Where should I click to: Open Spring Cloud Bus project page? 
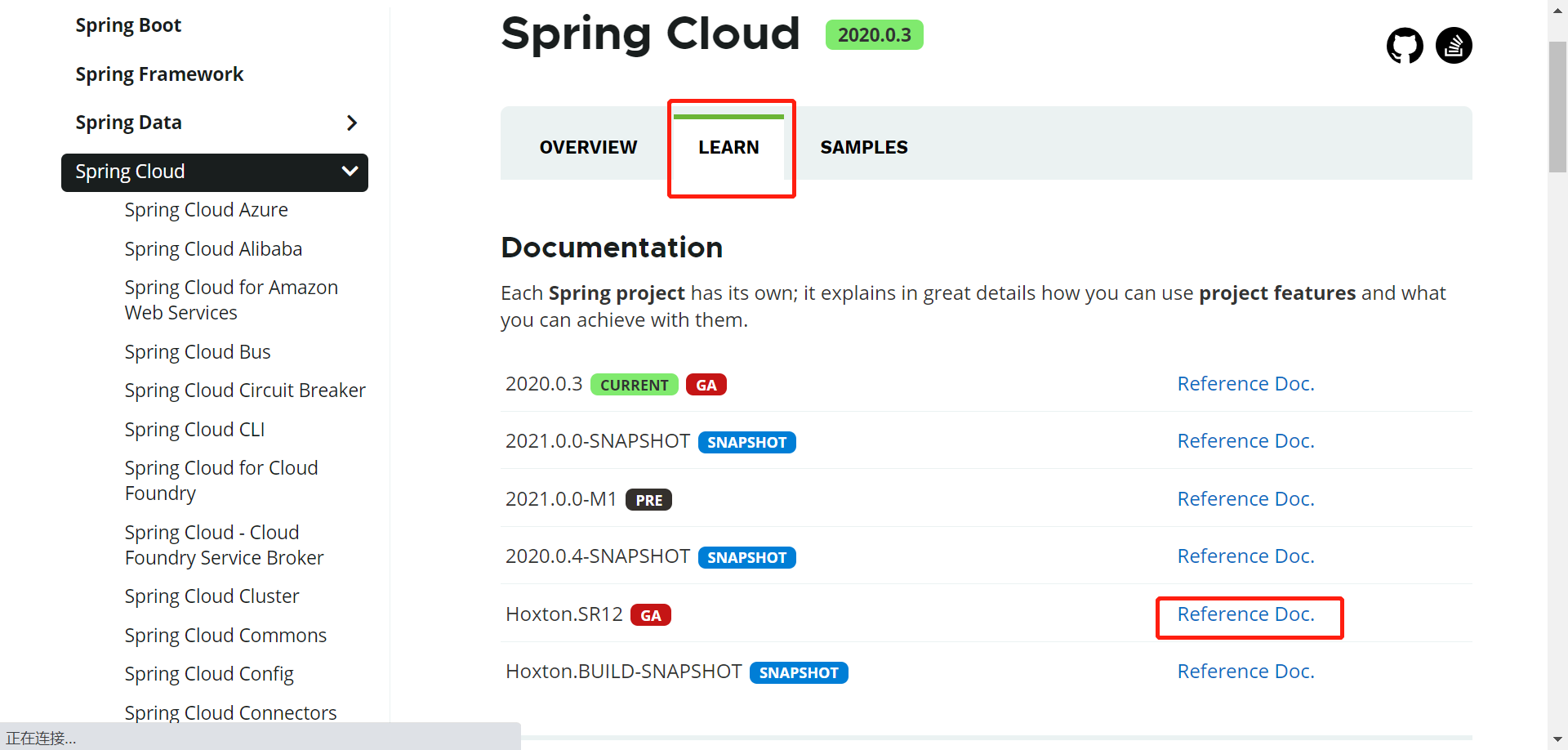click(198, 352)
